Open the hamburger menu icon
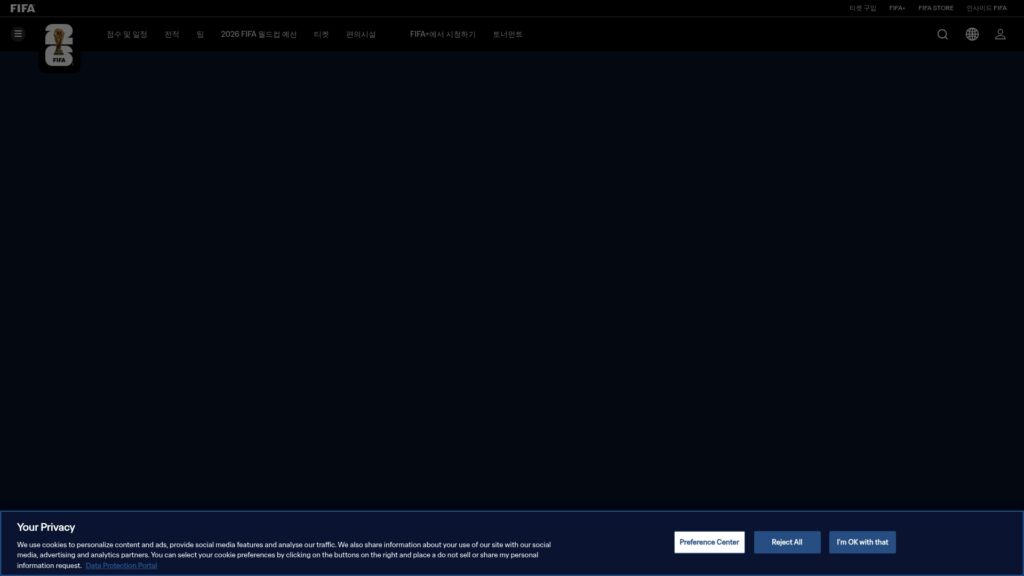This screenshot has height=576, width=1024. click(x=18, y=34)
